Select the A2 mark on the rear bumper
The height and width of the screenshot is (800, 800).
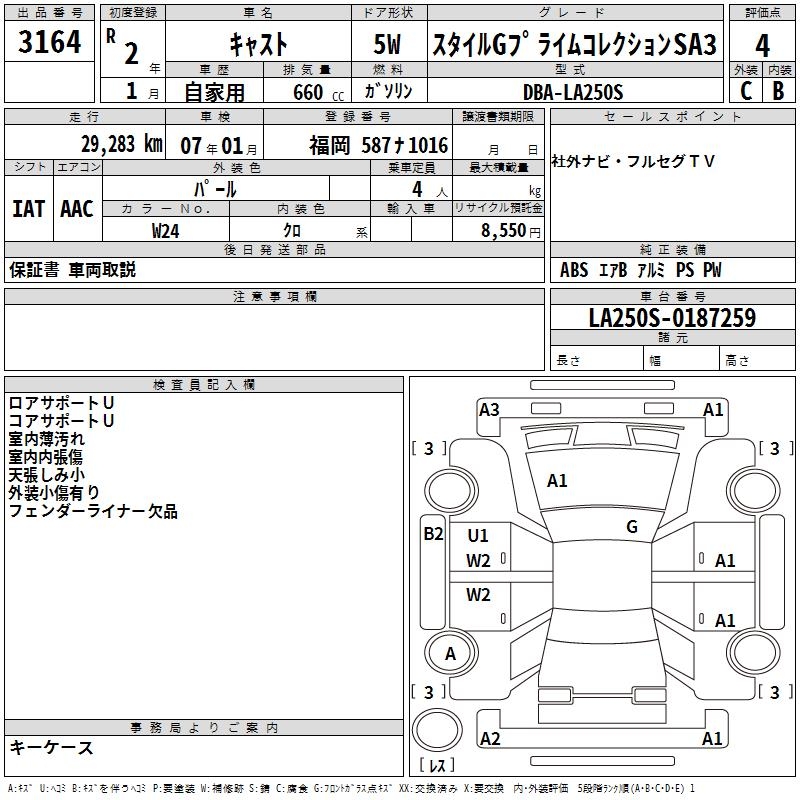[x=490, y=739]
